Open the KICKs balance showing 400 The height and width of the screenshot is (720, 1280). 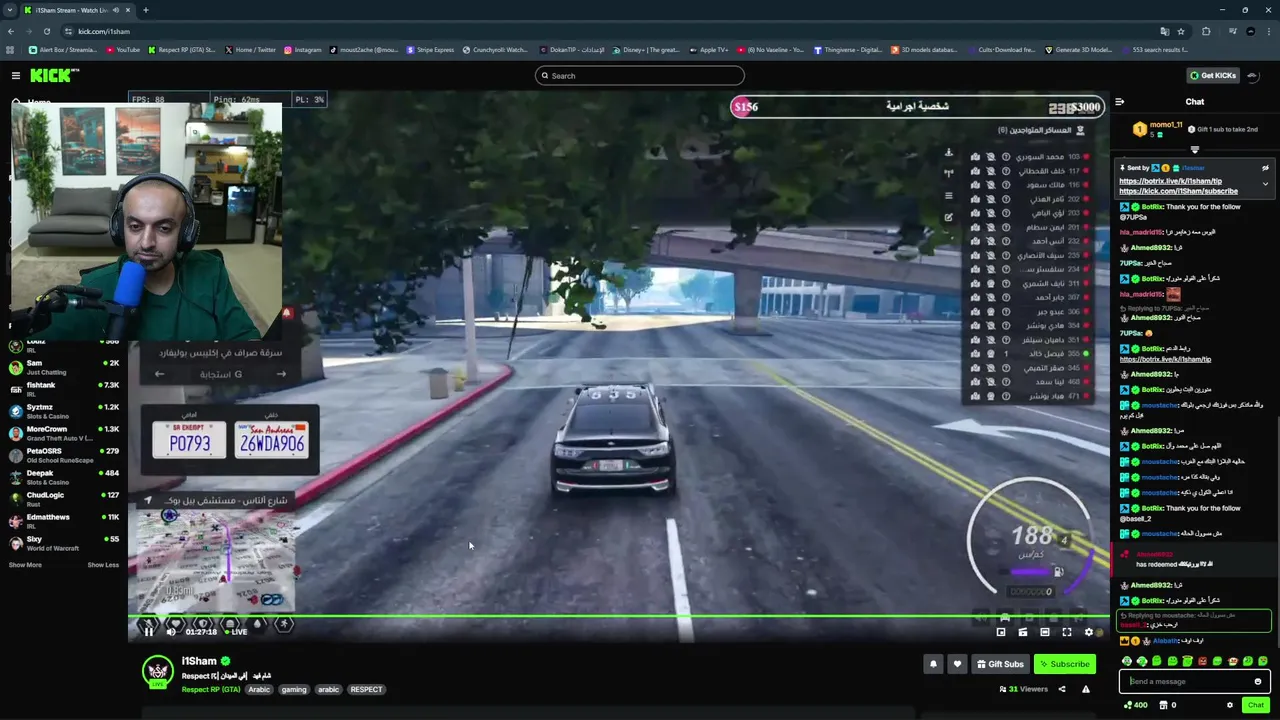tap(1135, 705)
